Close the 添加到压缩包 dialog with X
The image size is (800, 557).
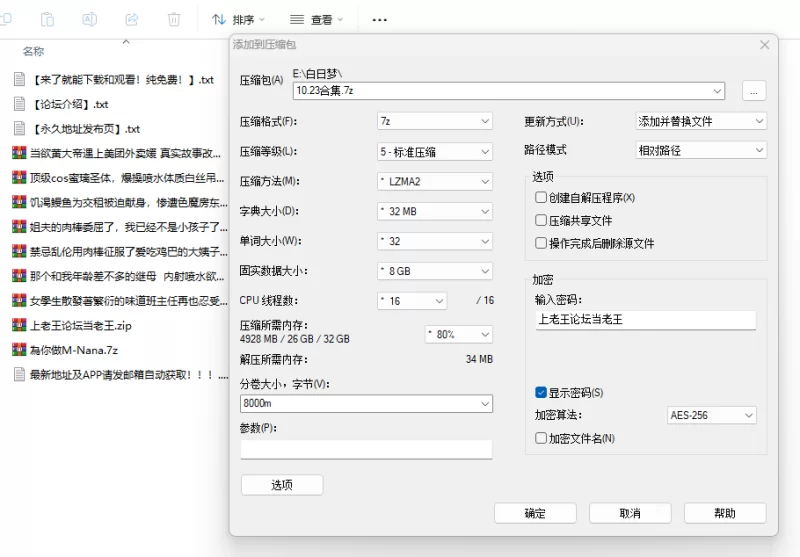pos(765,45)
